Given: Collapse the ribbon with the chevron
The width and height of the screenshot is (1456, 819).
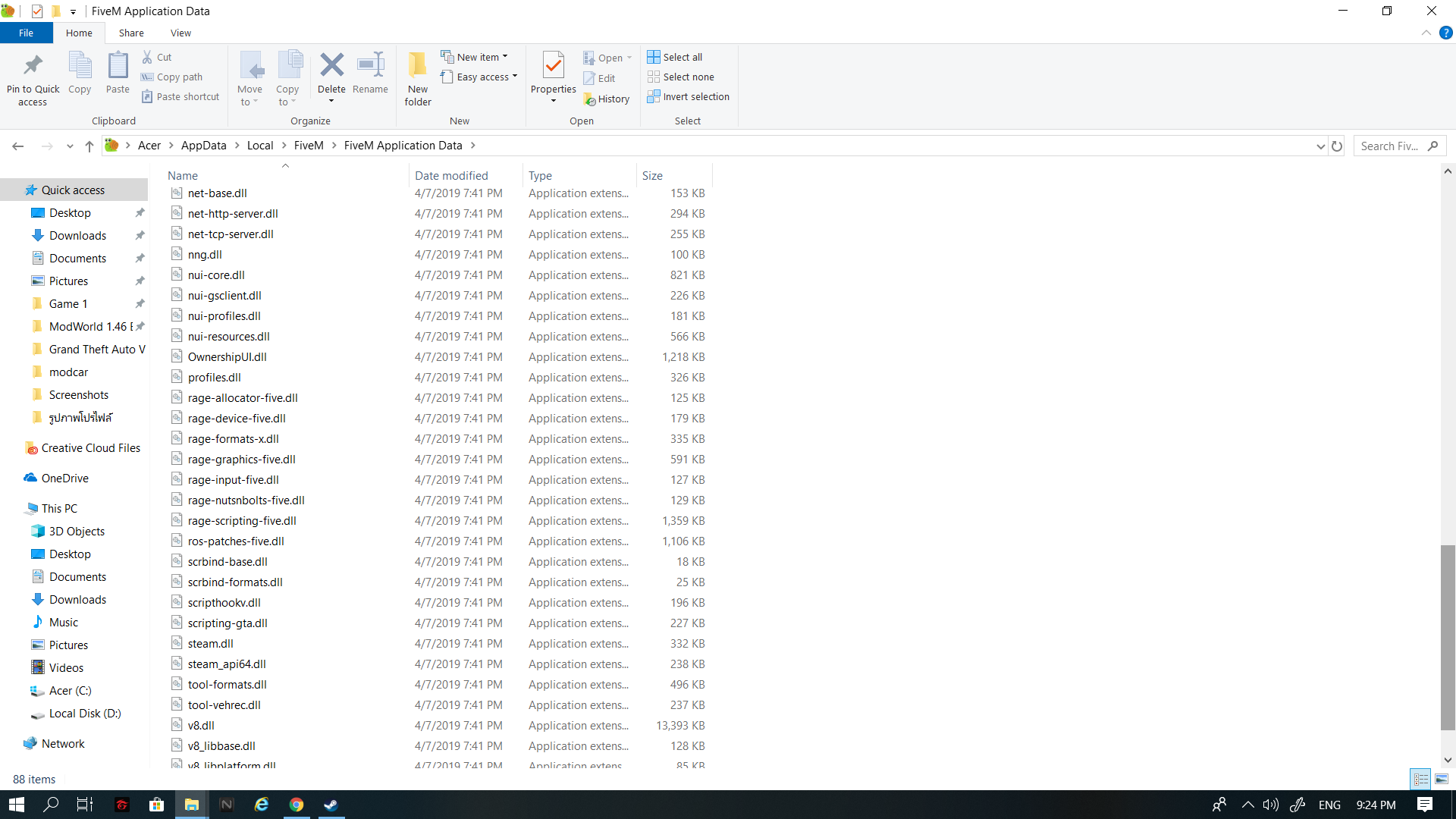Looking at the screenshot, I should coord(1426,33).
